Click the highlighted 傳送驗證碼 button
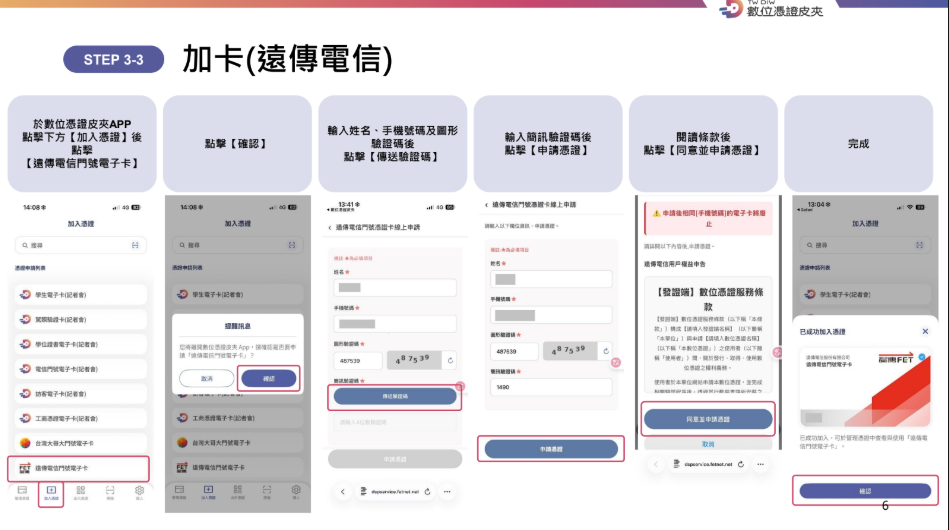Viewport: 949px width, 530px height. [x=394, y=397]
